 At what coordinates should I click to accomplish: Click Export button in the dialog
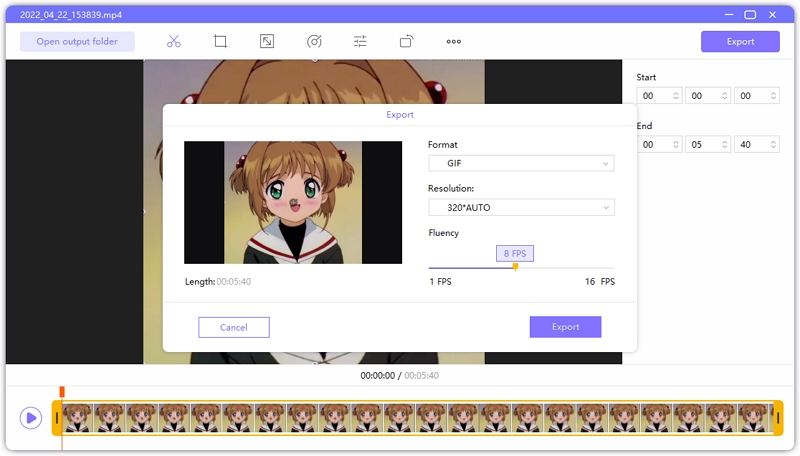pos(565,327)
